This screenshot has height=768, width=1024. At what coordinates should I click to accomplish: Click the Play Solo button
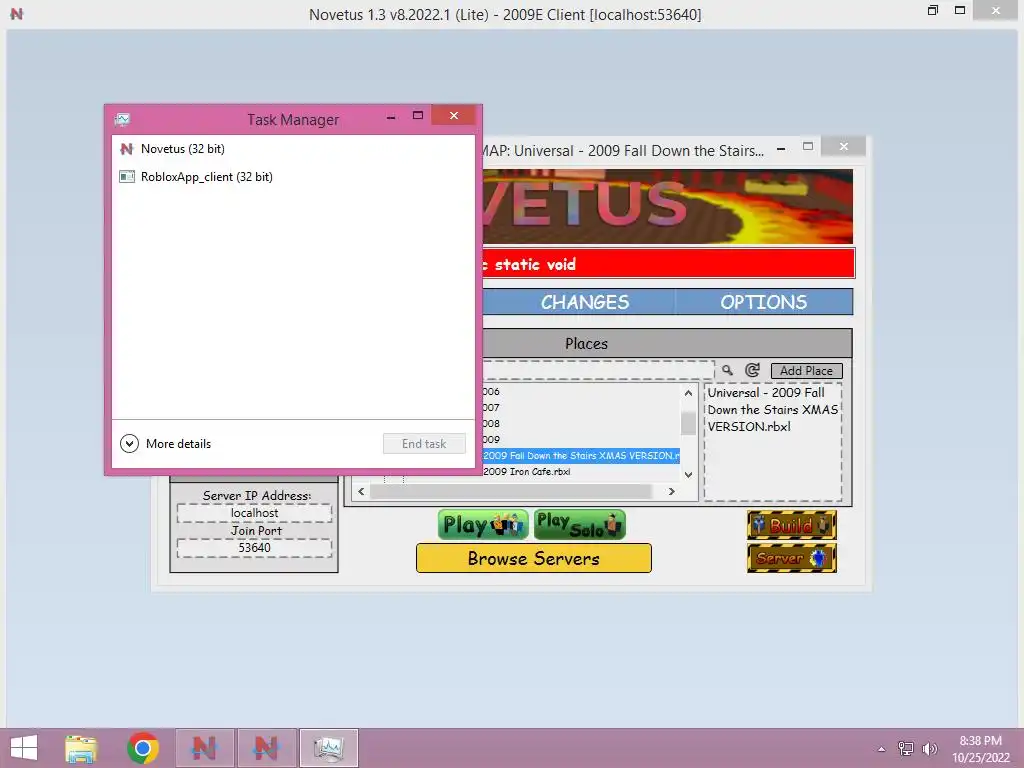pyautogui.click(x=579, y=525)
